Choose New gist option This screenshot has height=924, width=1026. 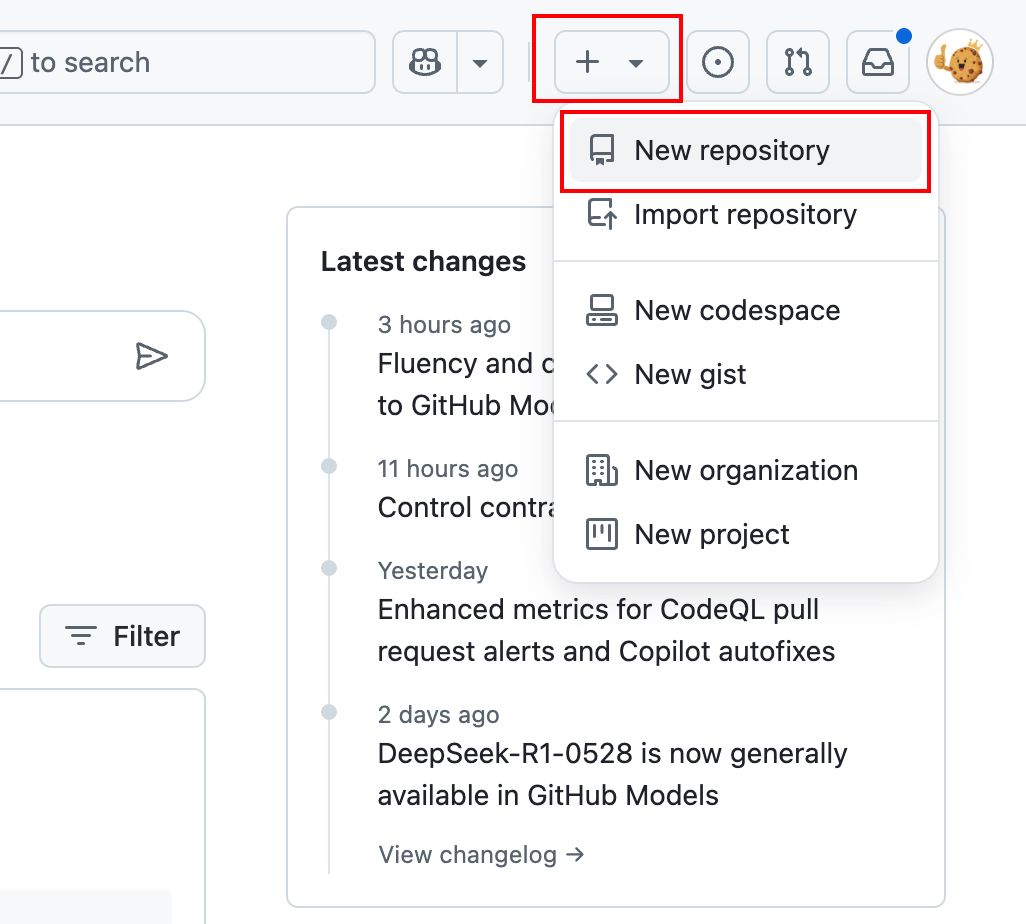coord(690,375)
